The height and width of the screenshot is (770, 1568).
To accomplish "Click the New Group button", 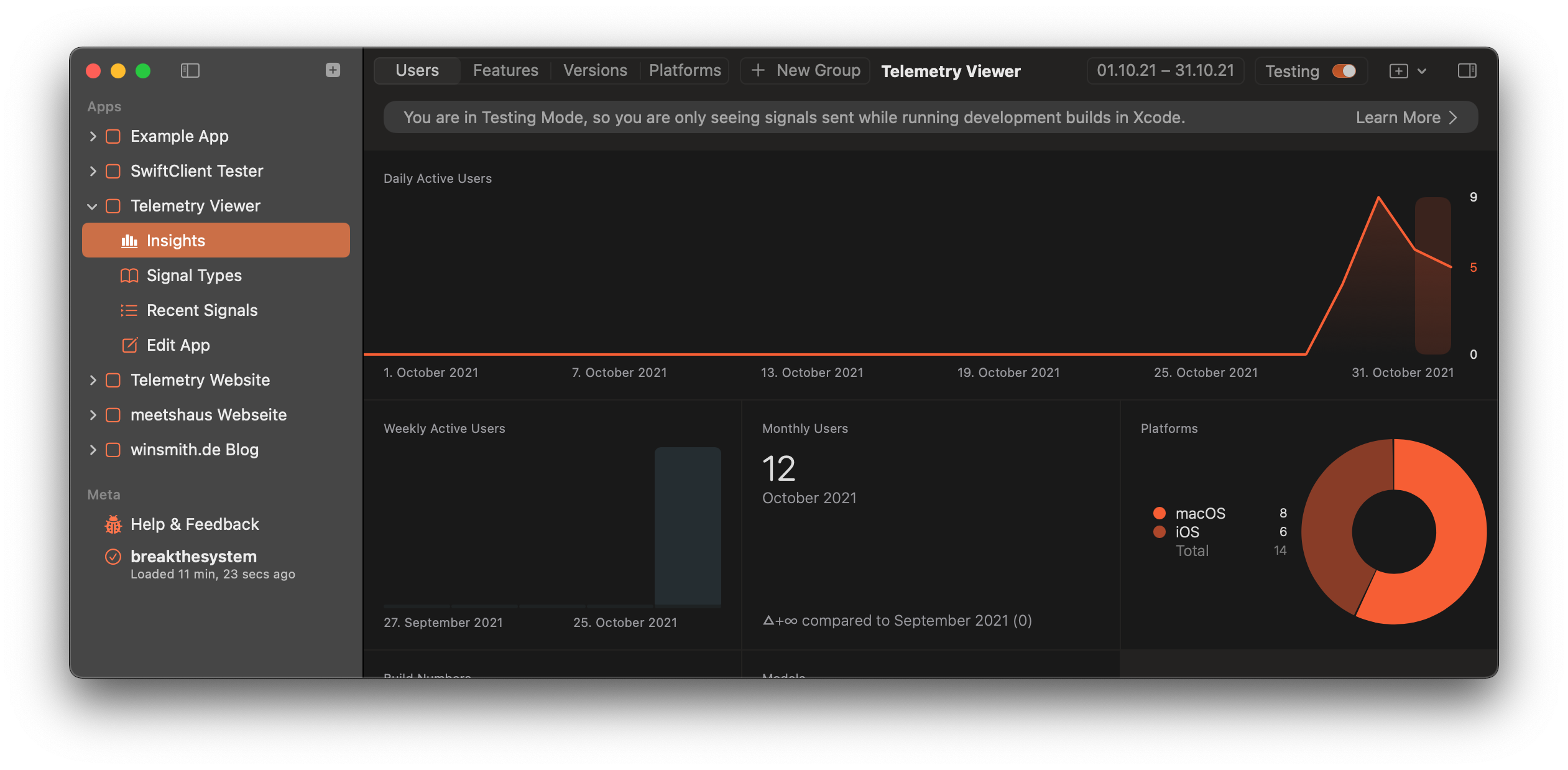I will (x=805, y=70).
